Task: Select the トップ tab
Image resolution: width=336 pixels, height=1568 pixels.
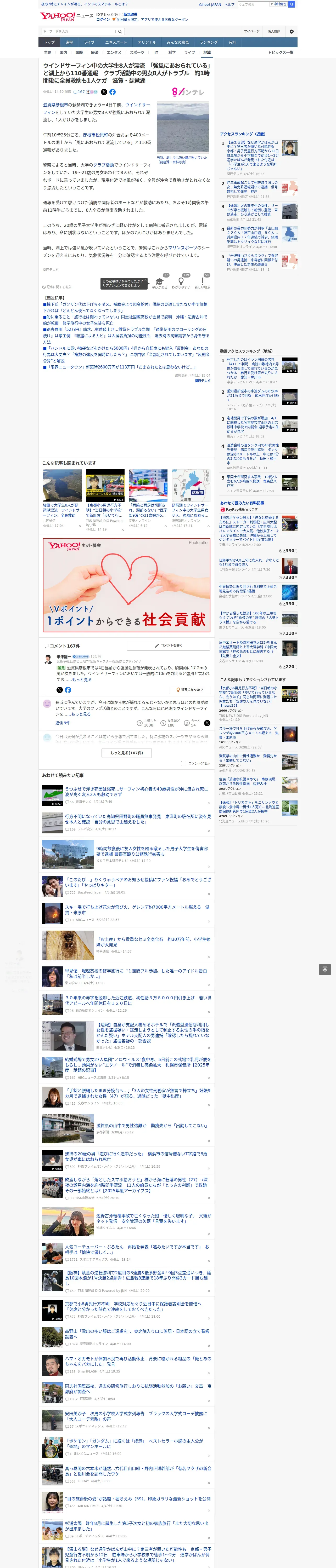Action: (49, 43)
